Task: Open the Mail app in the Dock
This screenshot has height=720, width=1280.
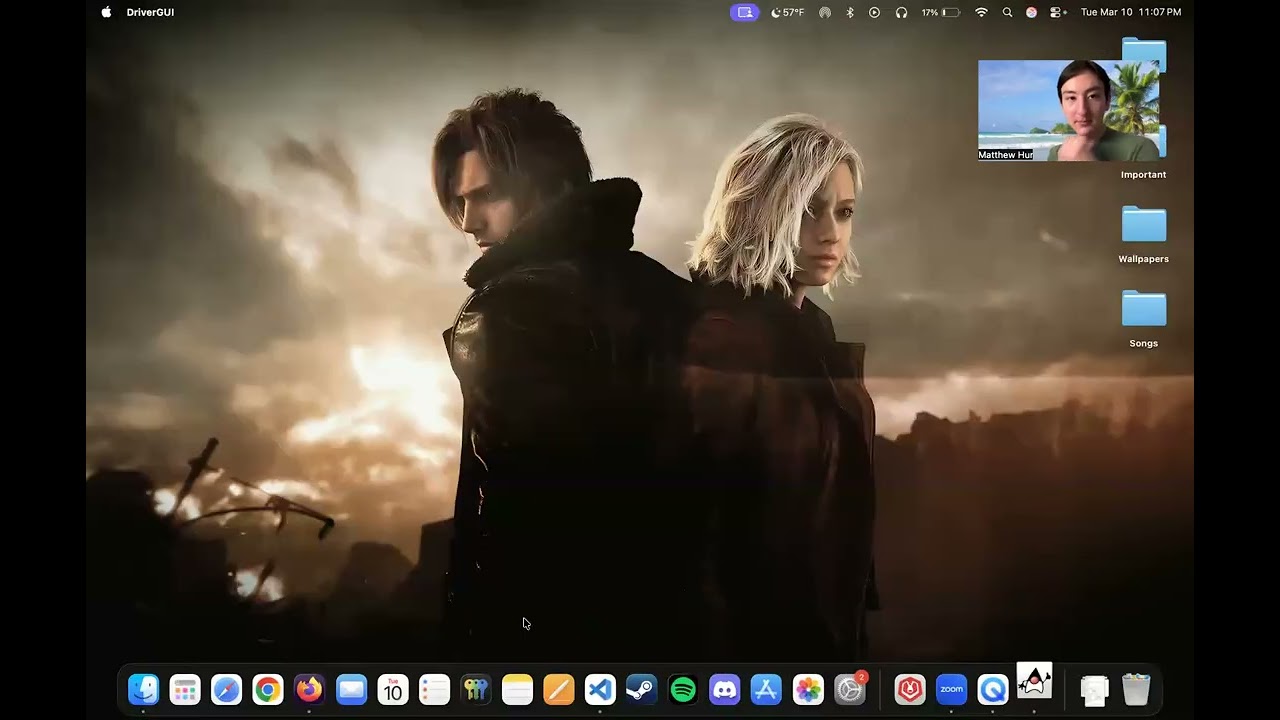Action: pyautogui.click(x=351, y=689)
